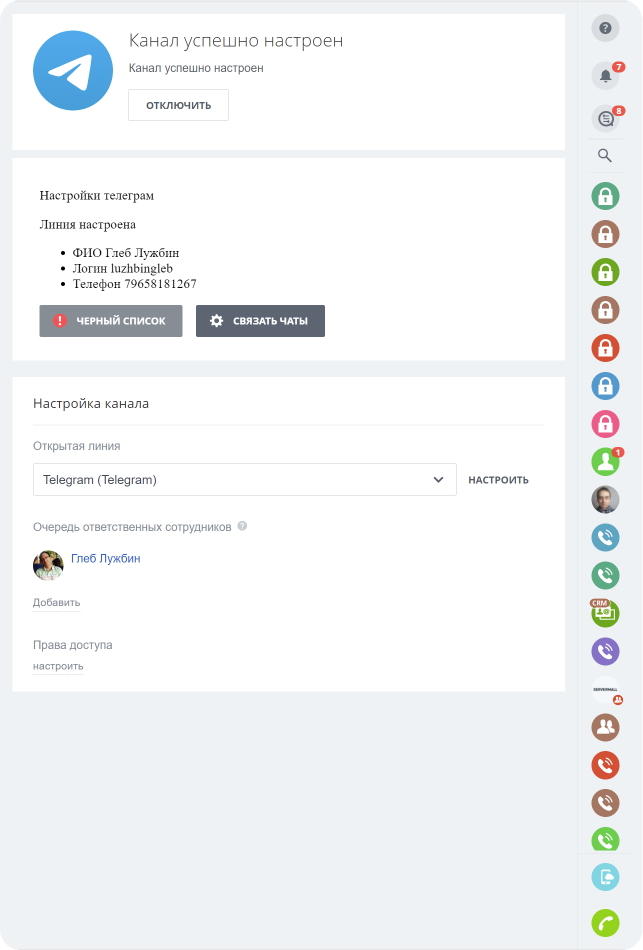Open the red padlock chat
This screenshot has height=950, width=643.
[x=605, y=348]
